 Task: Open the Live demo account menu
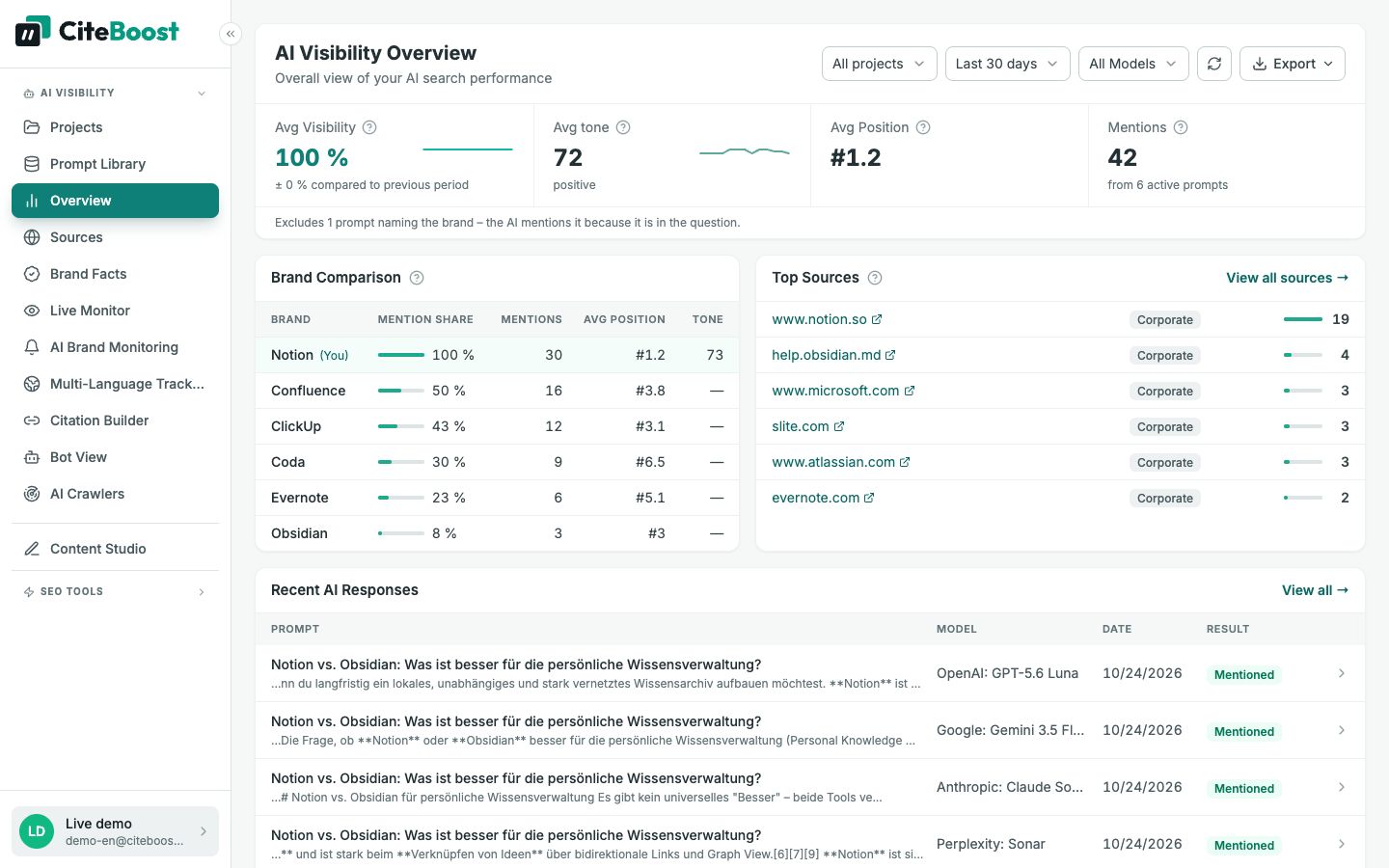point(115,831)
